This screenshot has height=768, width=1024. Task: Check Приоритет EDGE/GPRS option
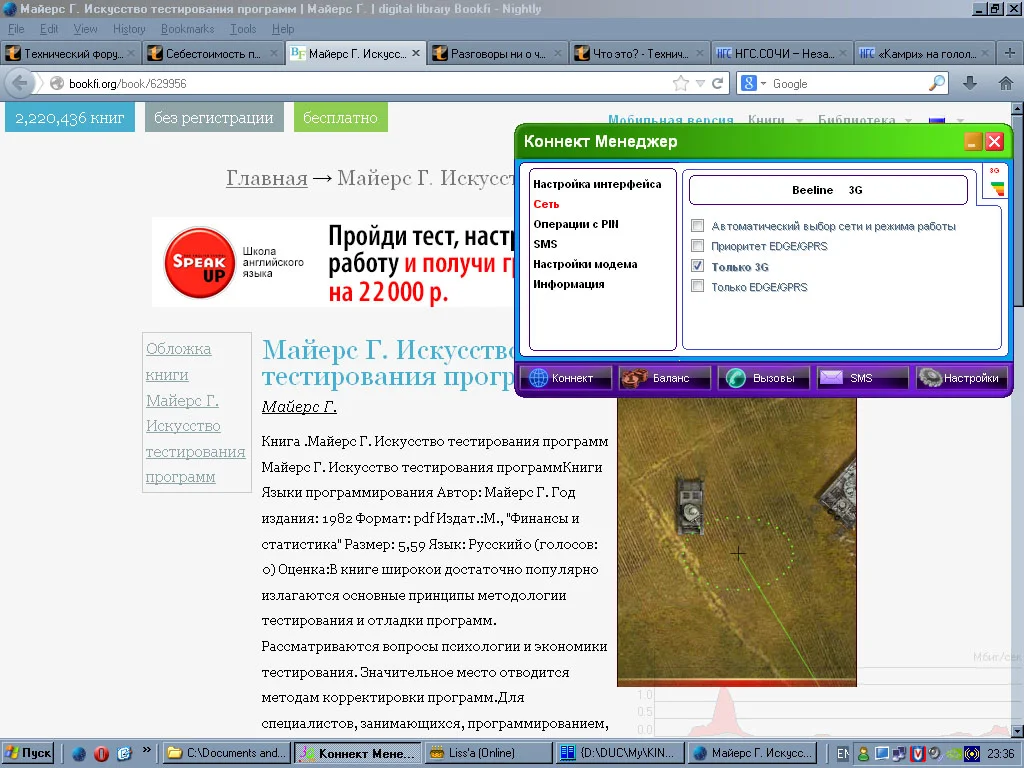click(698, 246)
